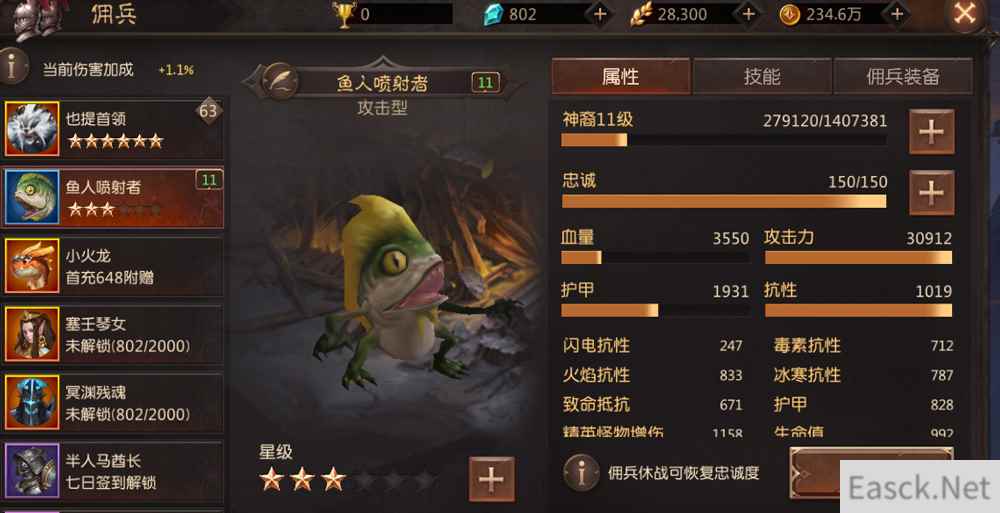Tap the trophy icon in top bar
The width and height of the screenshot is (1000, 513).
[344, 14]
